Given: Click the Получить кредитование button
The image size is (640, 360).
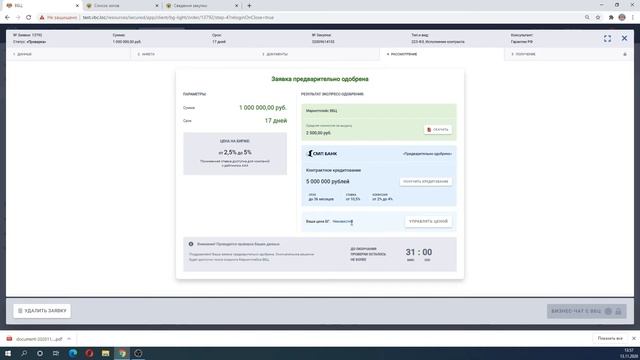Looking at the screenshot, I should coord(425,181).
